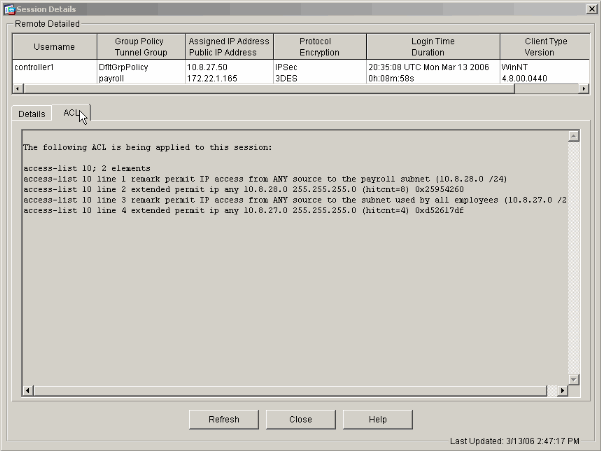Click ACL line 4 permit ip any 10.8.27.0
601x451 pixels.
coord(244,210)
